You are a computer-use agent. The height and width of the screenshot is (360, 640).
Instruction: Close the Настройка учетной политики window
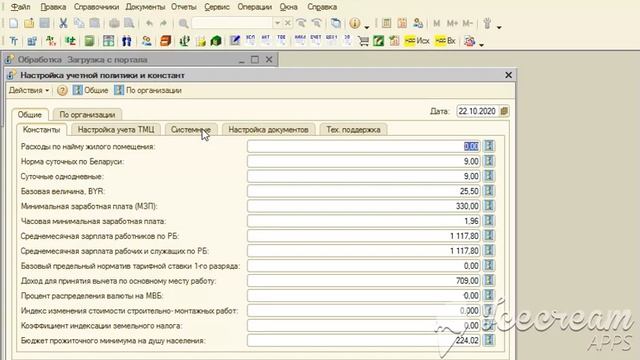click(508, 75)
